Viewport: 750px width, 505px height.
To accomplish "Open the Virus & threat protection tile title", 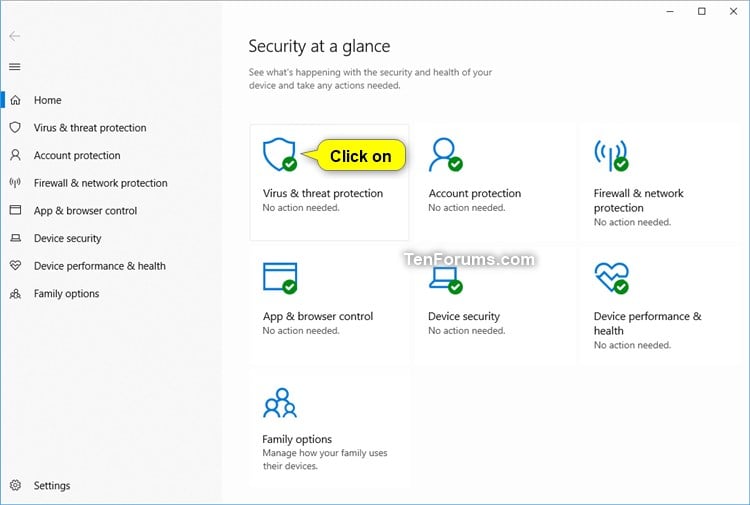I will point(323,193).
